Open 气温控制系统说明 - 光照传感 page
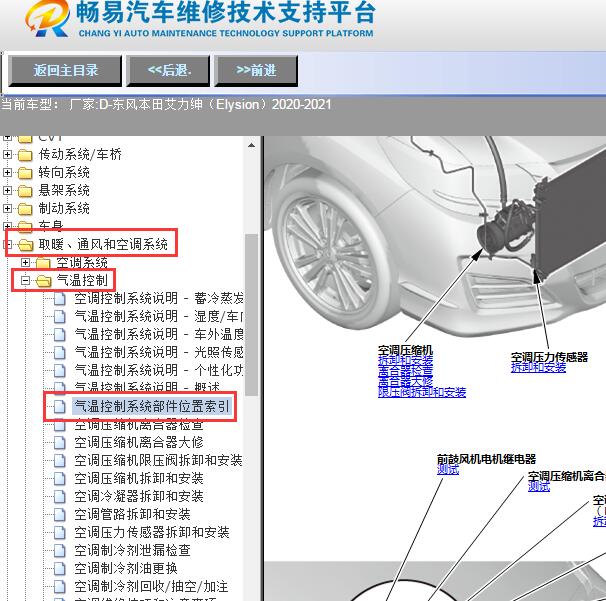Screen dimensions: 606x601 click(x=159, y=352)
